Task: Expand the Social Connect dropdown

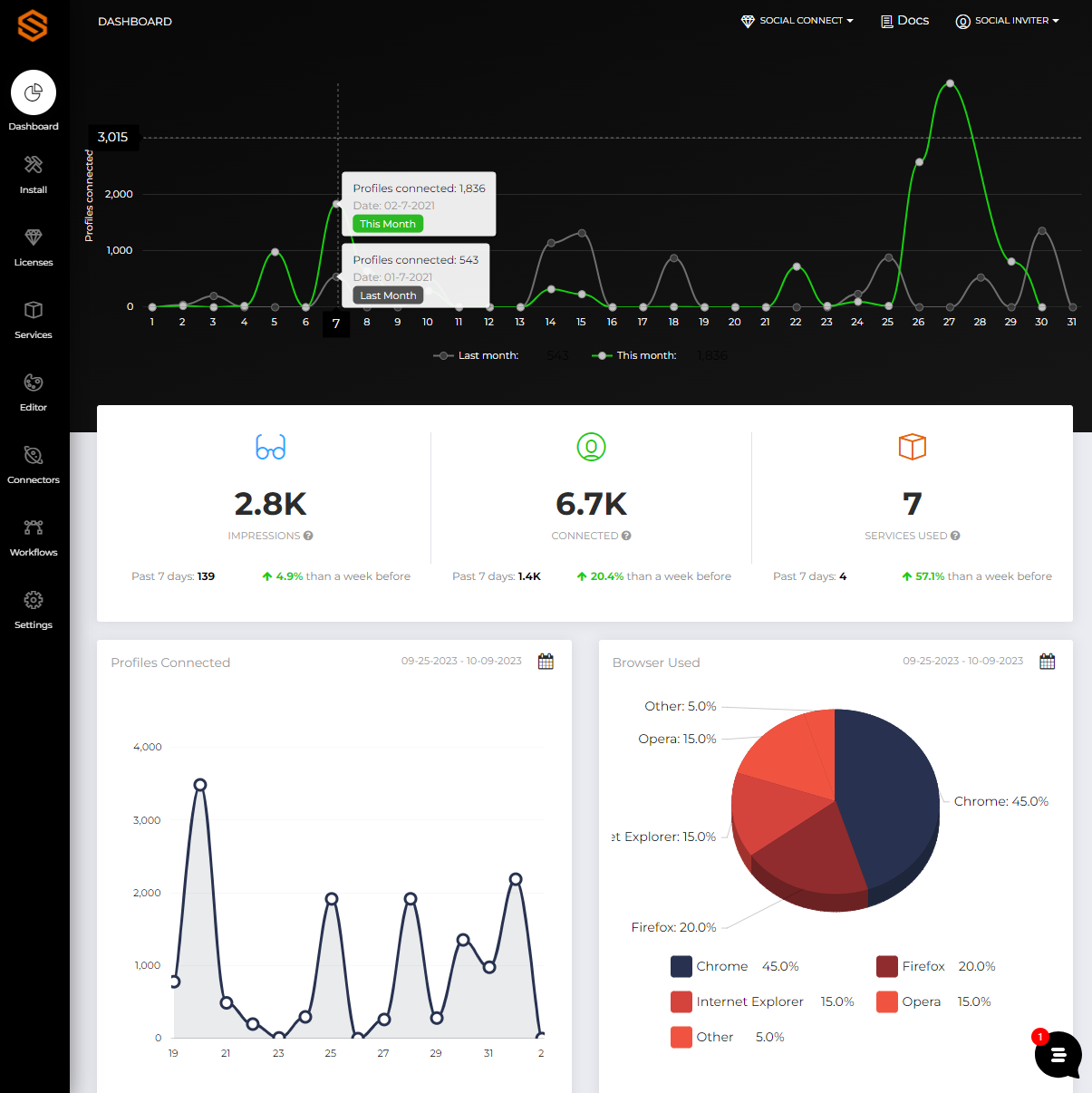Action: point(797,21)
